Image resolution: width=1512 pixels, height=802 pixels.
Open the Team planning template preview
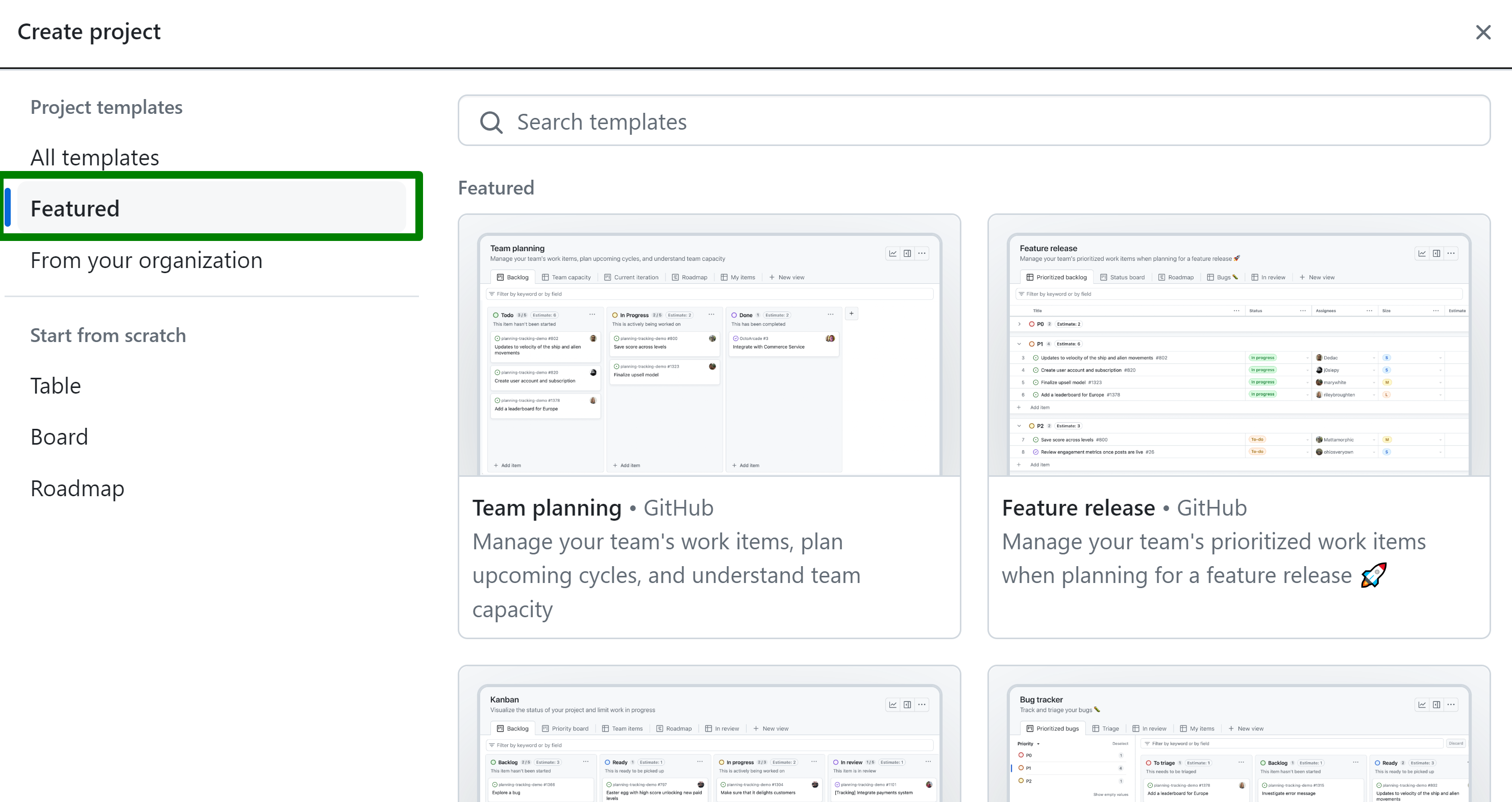709,346
